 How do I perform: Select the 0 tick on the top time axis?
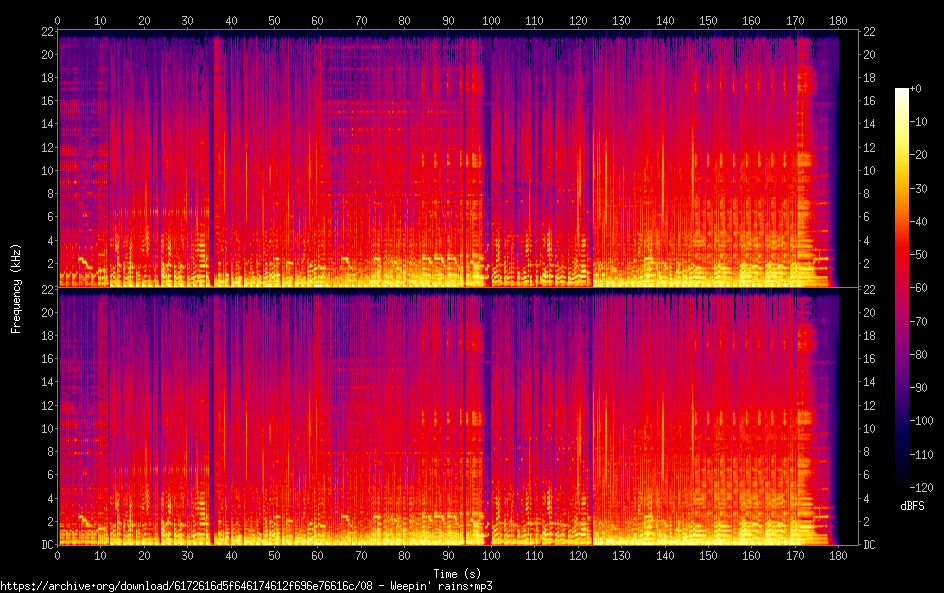coord(58,20)
